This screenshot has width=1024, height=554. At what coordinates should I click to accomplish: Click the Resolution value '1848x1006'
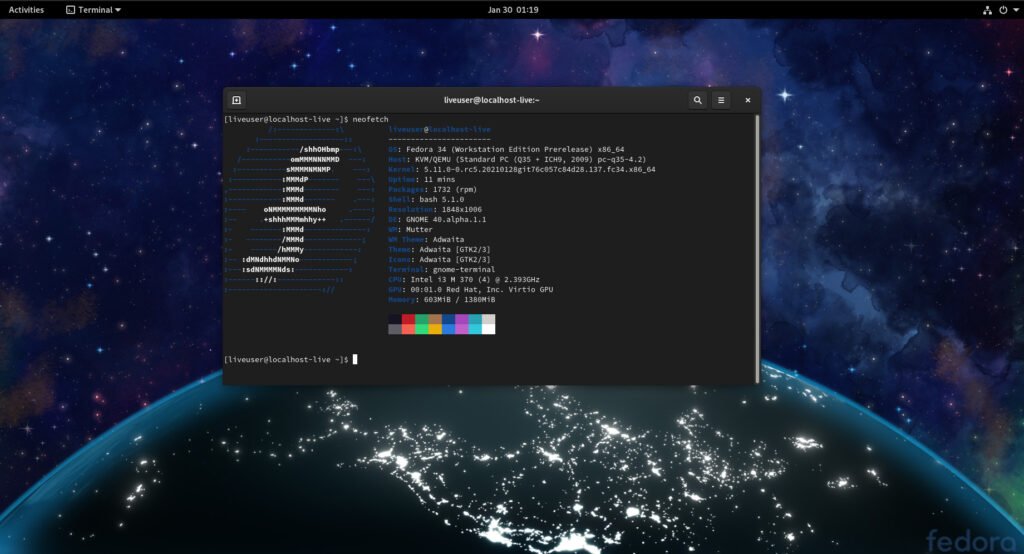462,210
